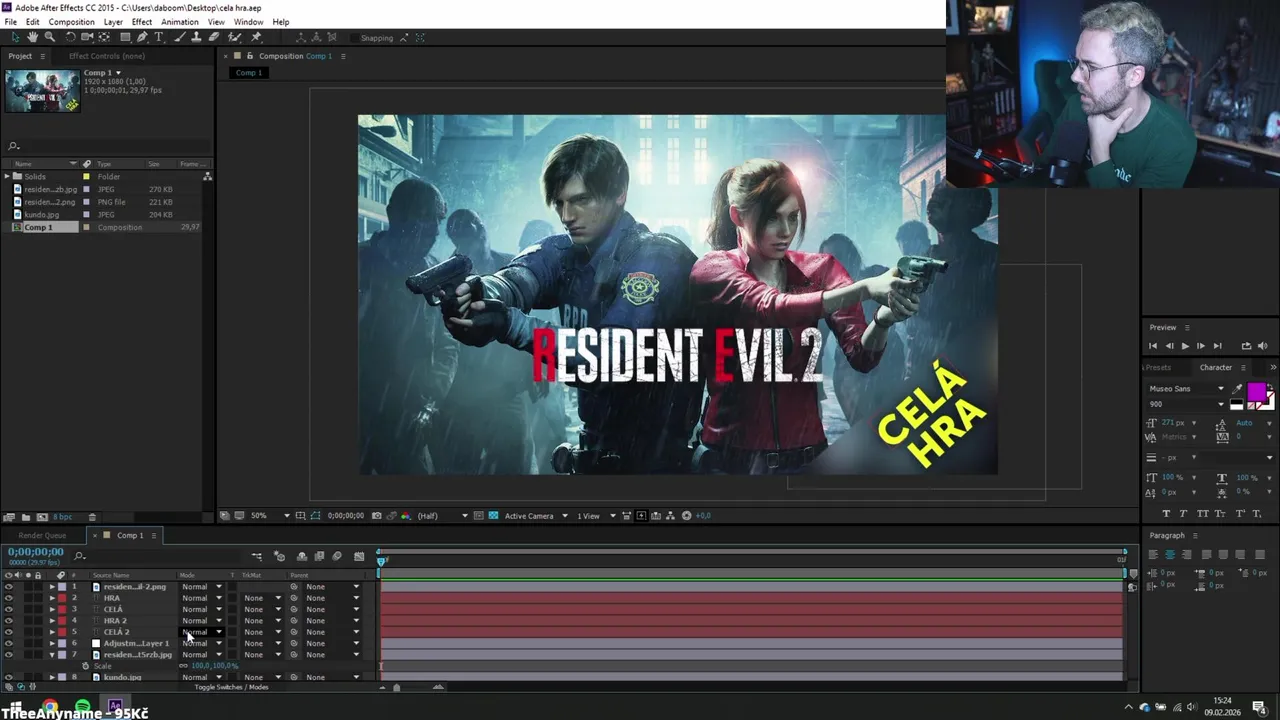Image resolution: width=1280 pixels, height=720 pixels.
Task: Switch to the Effect Controls tab
Action: click(x=106, y=56)
